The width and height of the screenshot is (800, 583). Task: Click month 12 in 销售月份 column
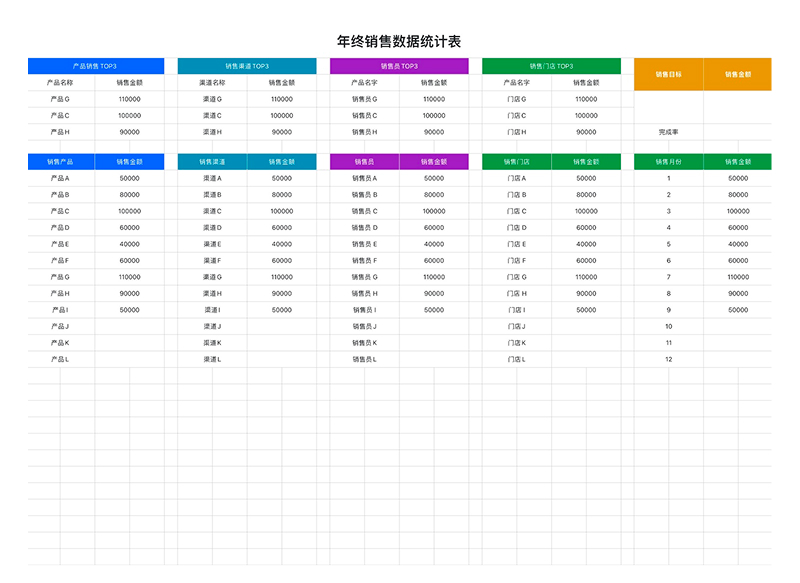[x=668, y=359]
